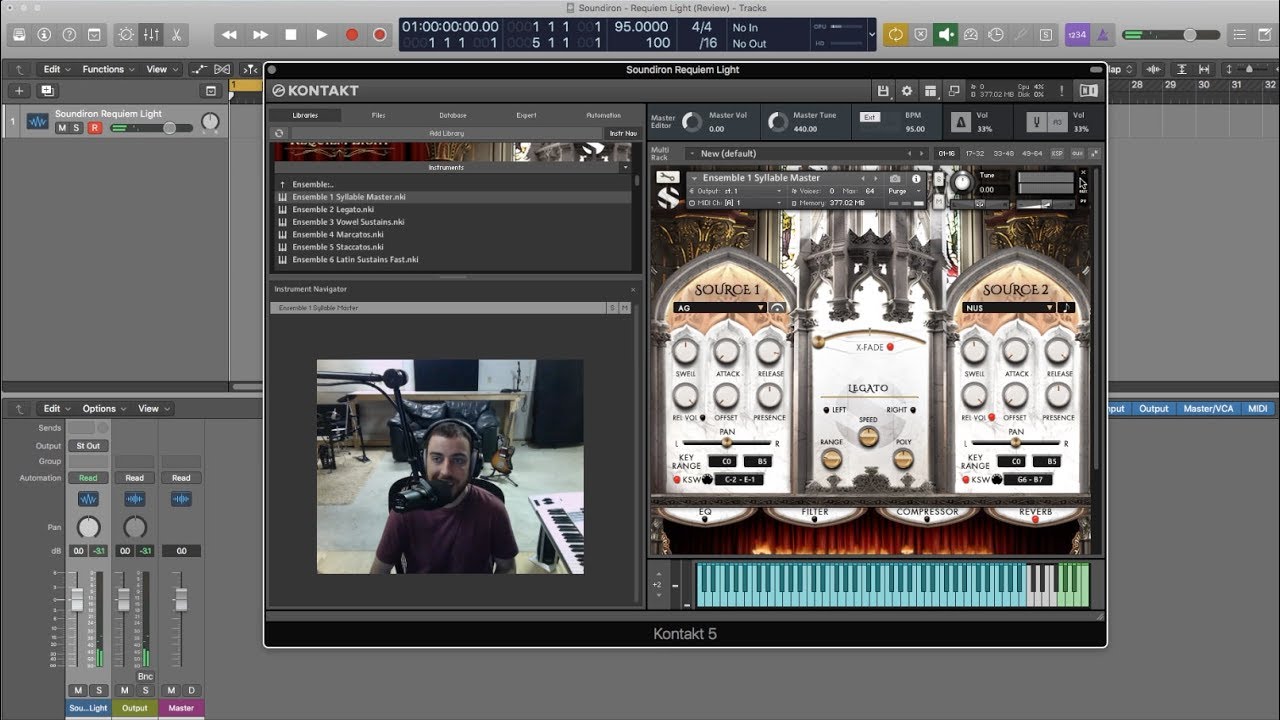Record-enable the Soundiron Requiem Light track
This screenshot has height=720, width=1280.
click(x=95, y=128)
